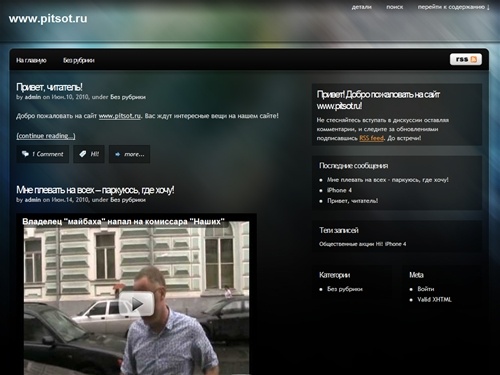The image size is (500, 375).
Task: Click the Теги записей heading
Action: 339,230
